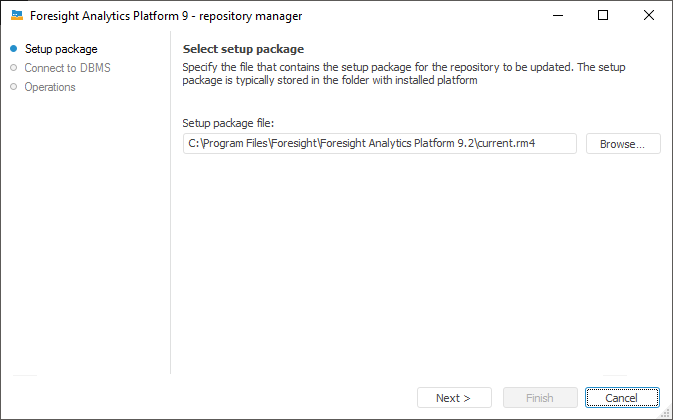
Task: Click the Connect to DBMS step bullet
Action: 14,68
